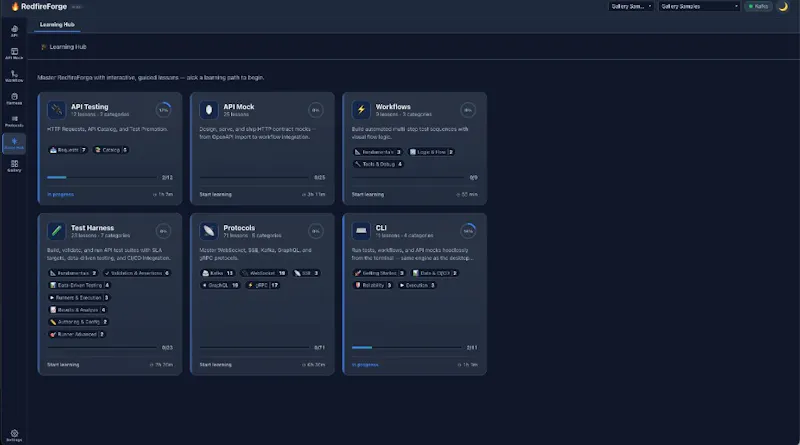Click the CLI card progress bar
The image size is (800, 445).
click(407, 348)
